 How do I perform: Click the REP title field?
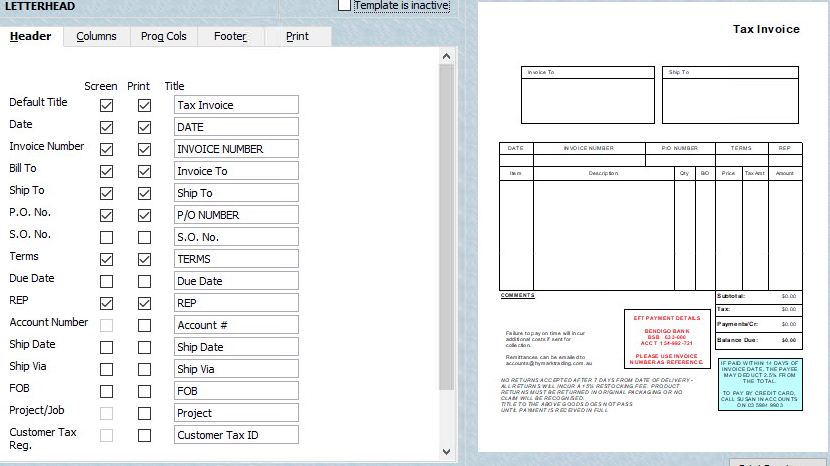(x=236, y=303)
